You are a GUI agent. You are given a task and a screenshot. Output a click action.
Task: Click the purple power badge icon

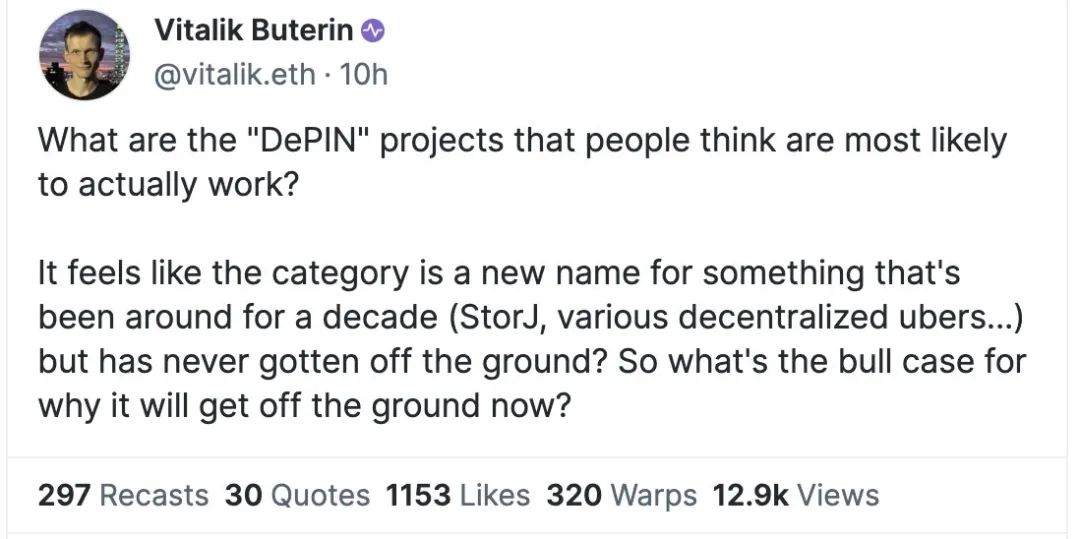tap(372, 32)
